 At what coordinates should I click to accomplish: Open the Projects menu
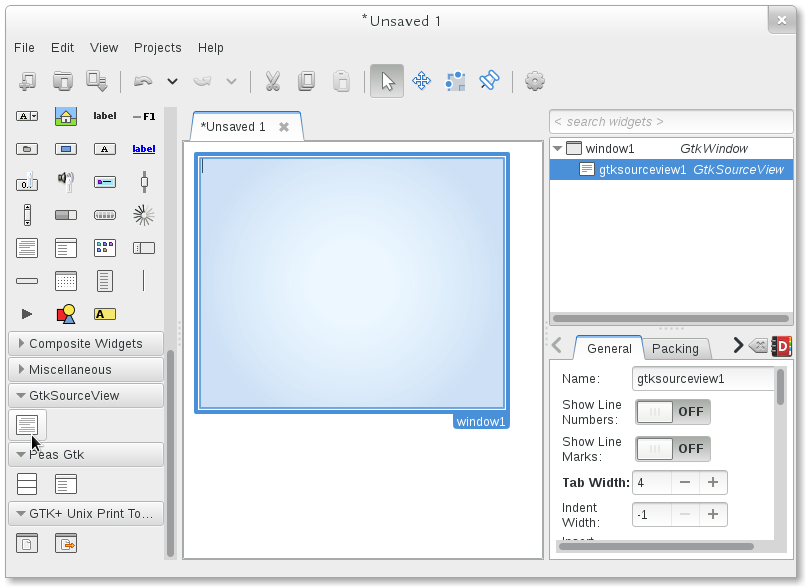(158, 48)
